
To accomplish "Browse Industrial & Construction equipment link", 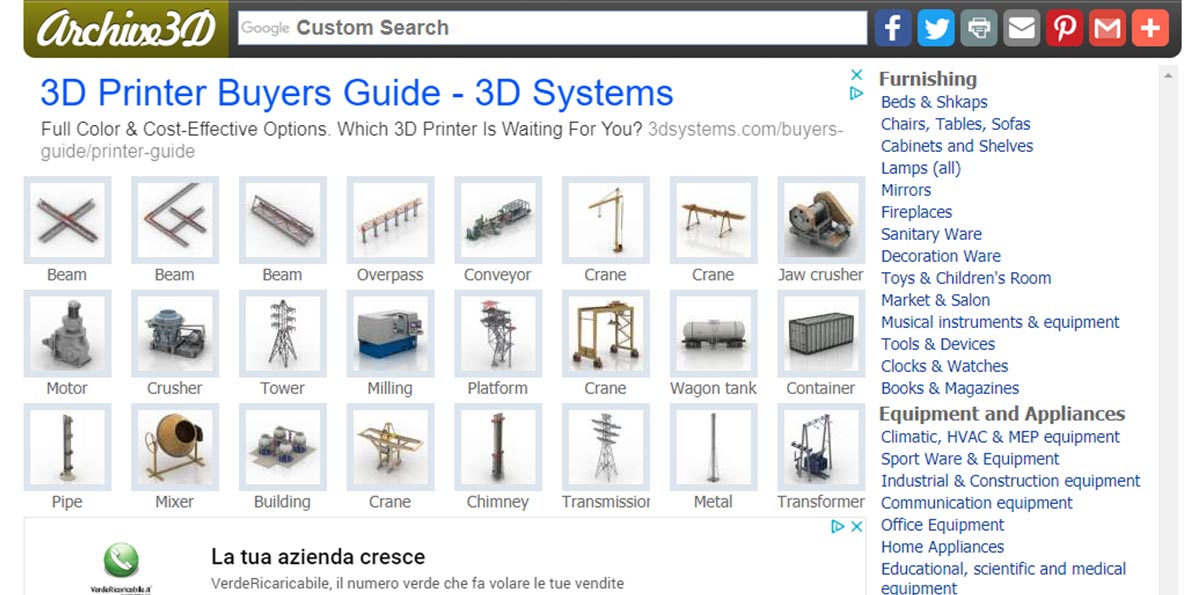I will point(1010,481).
